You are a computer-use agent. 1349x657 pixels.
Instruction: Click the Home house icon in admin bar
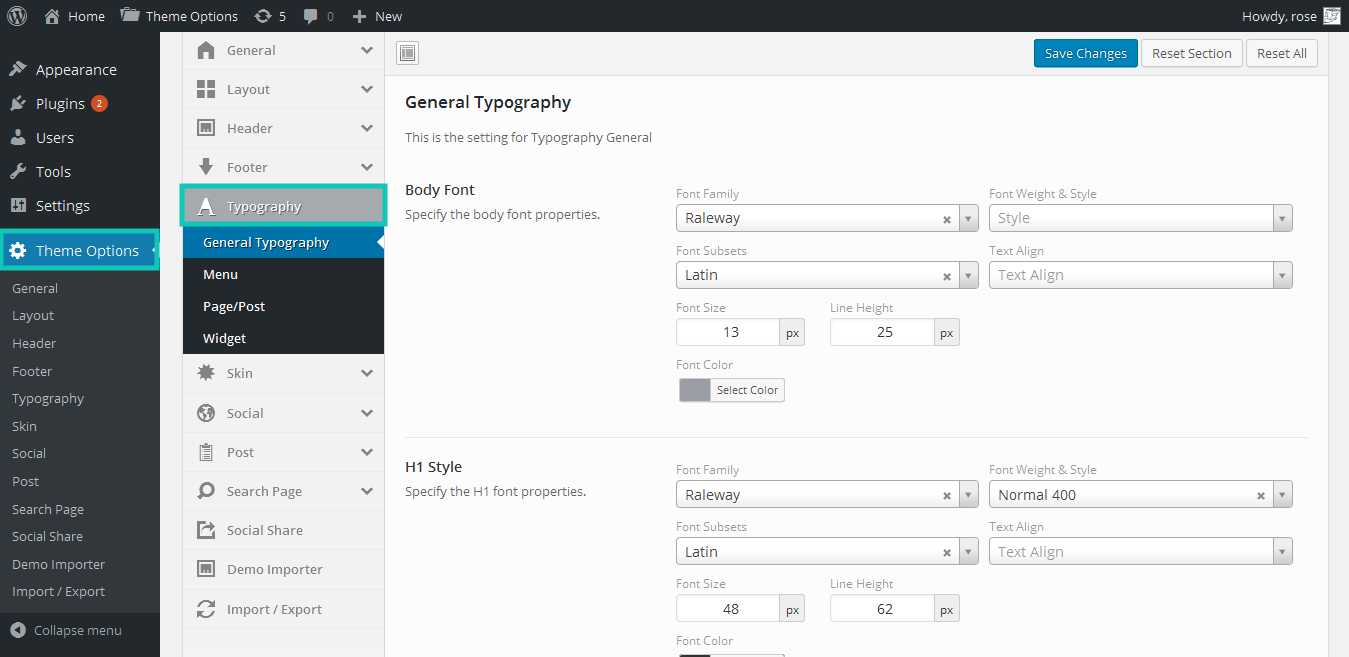(x=52, y=16)
